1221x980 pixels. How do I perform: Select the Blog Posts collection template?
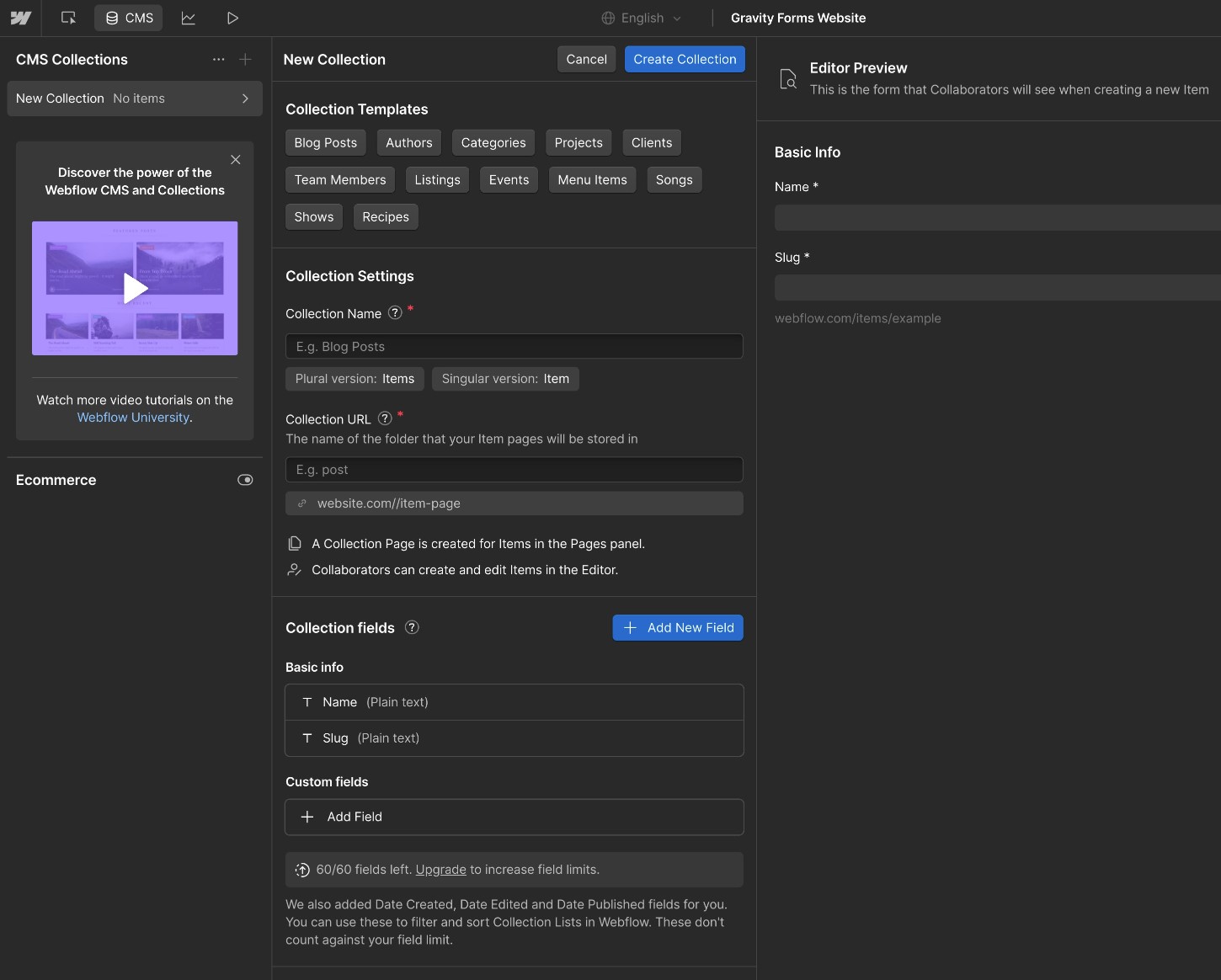(x=325, y=142)
